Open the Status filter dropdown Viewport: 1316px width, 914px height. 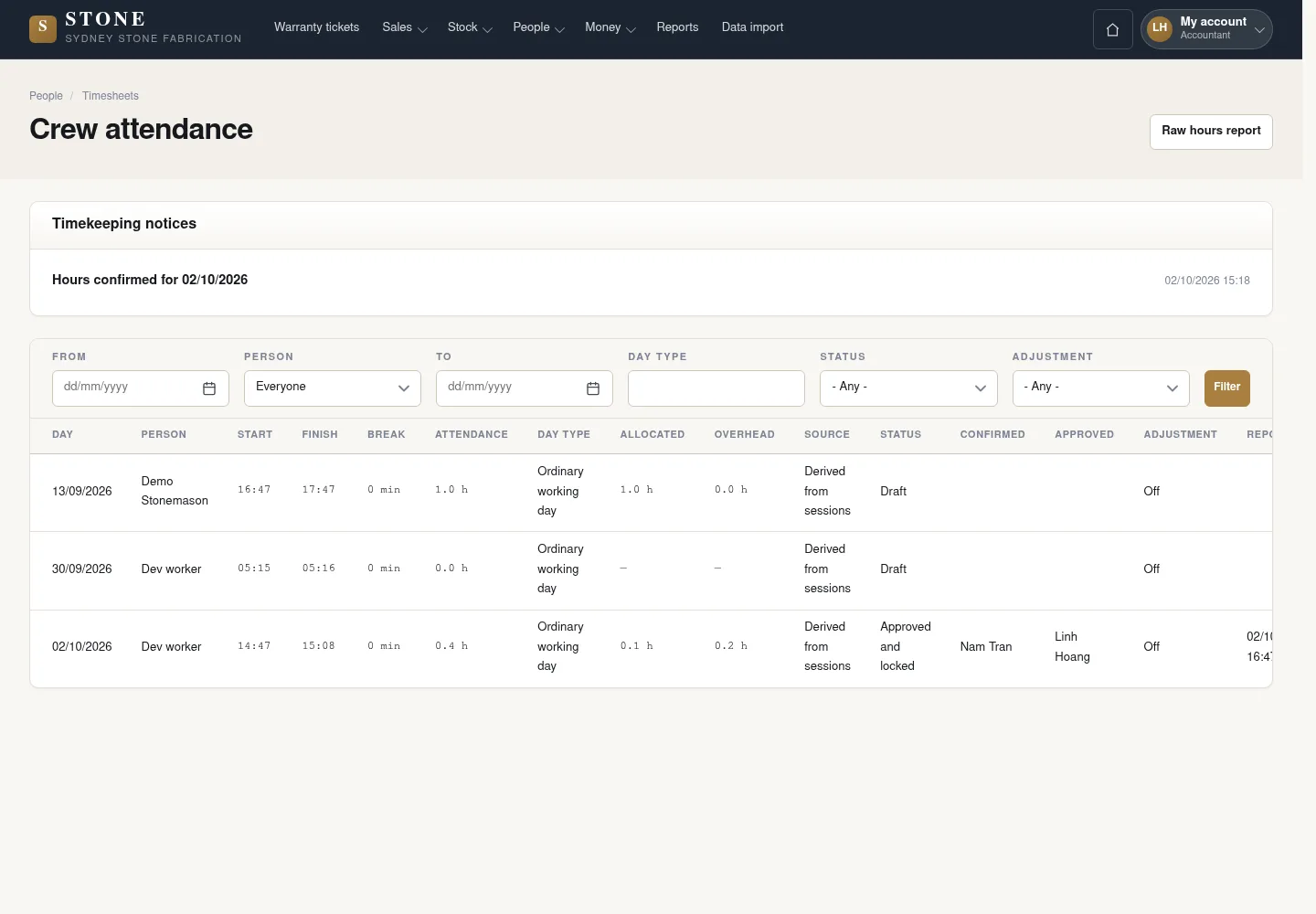(908, 388)
